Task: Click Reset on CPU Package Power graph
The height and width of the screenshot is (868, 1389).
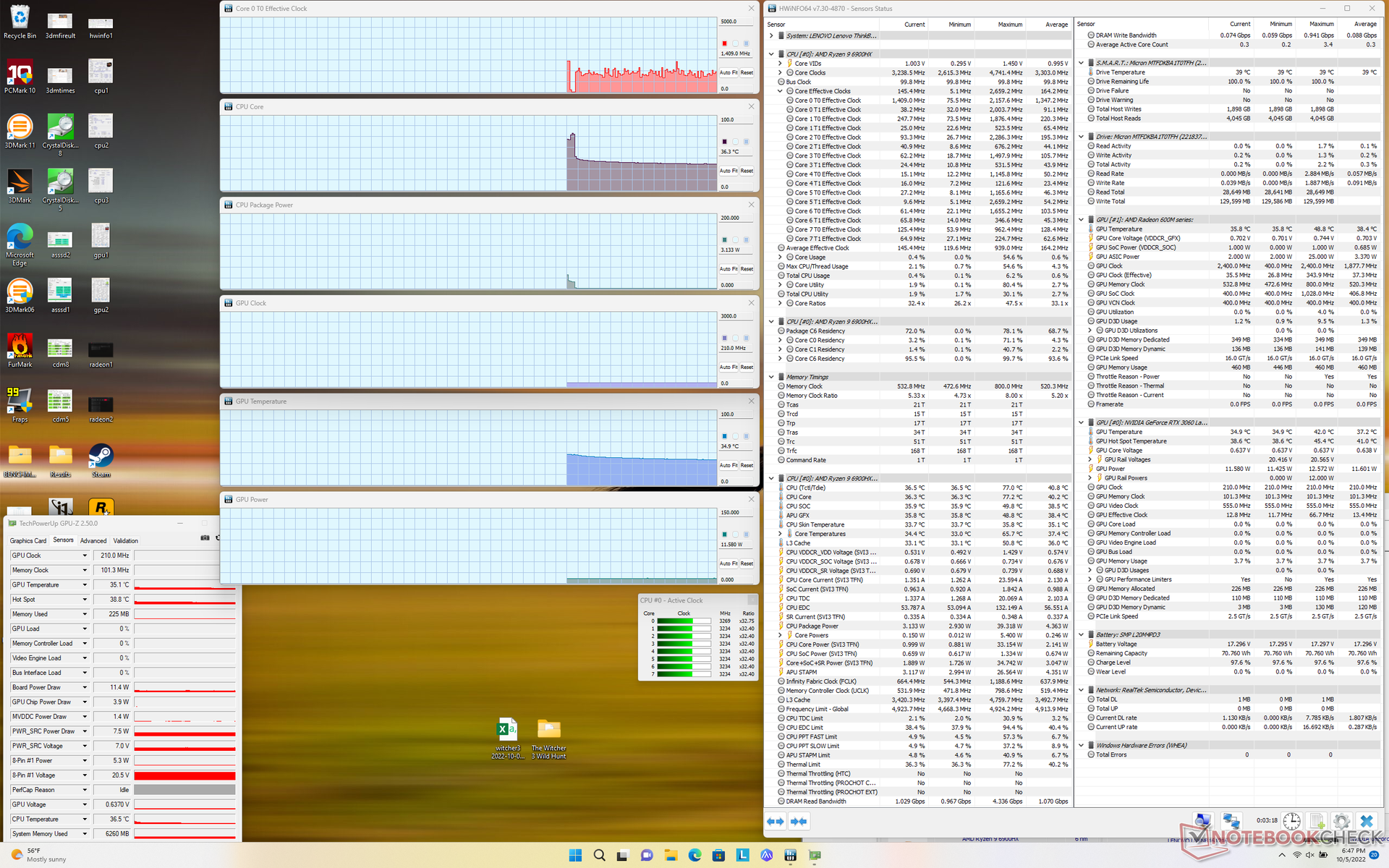Action: pos(747,269)
